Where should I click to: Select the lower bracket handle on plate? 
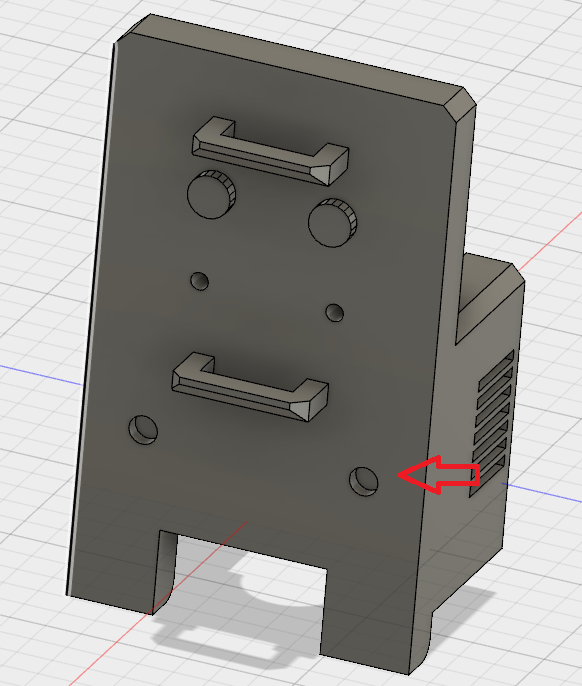[250, 387]
